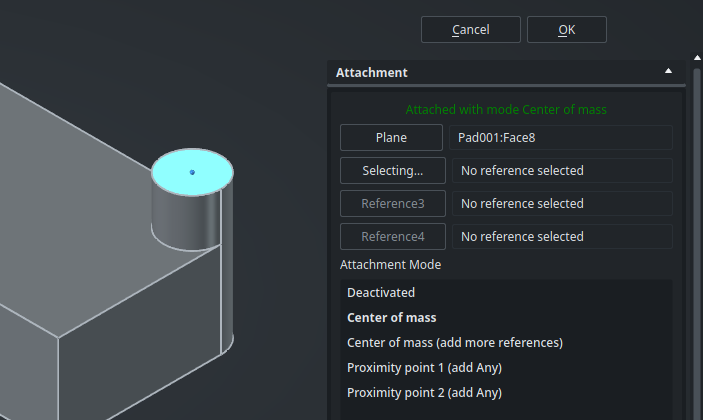
Task: Select Proximity point 1 mode
Action: pos(424,368)
